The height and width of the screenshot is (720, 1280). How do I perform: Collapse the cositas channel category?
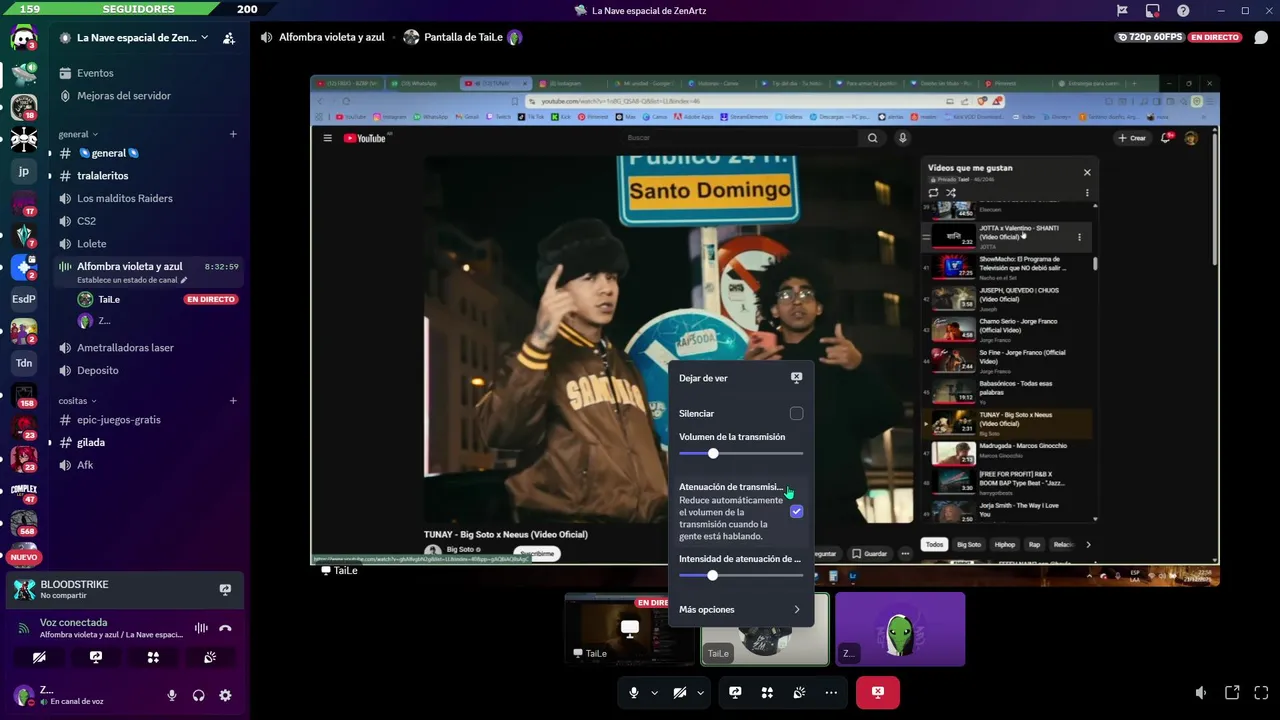pyautogui.click(x=78, y=401)
